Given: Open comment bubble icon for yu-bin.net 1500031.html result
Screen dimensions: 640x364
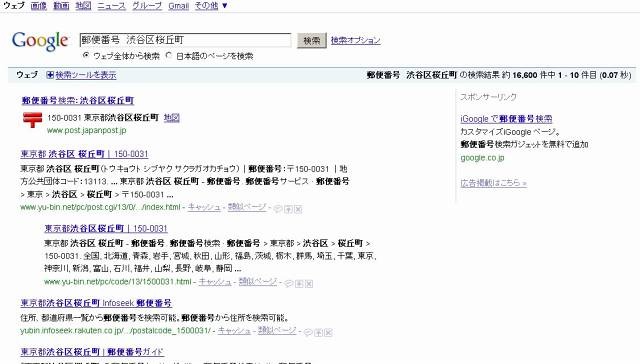Looking at the screenshot, I should coord(289,283).
